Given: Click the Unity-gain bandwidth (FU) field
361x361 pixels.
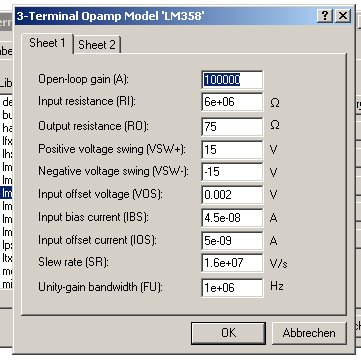Looking at the screenshot, I should pos(232,287).
